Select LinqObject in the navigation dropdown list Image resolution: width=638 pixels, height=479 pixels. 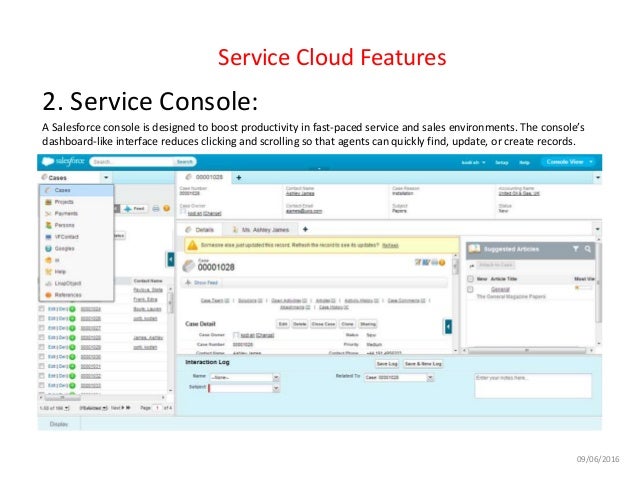(76, 283)
